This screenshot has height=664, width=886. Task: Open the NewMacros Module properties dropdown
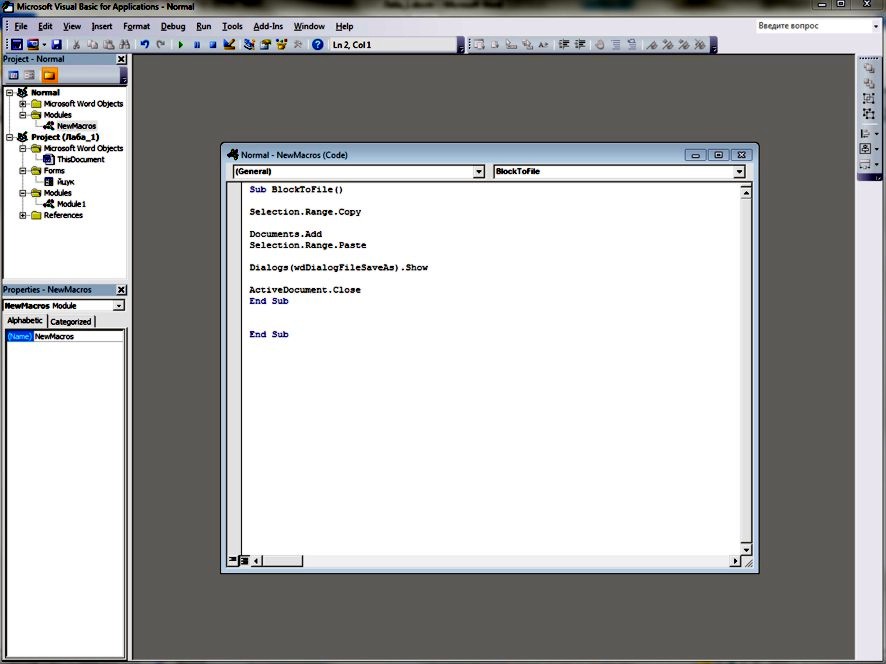[119, 305]
